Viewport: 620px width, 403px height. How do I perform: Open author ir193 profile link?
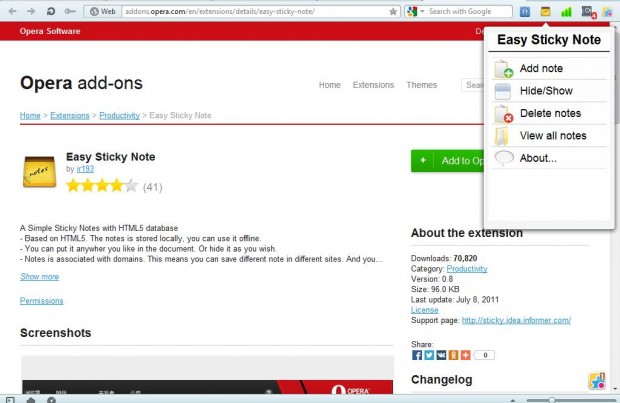pos(85,169)
